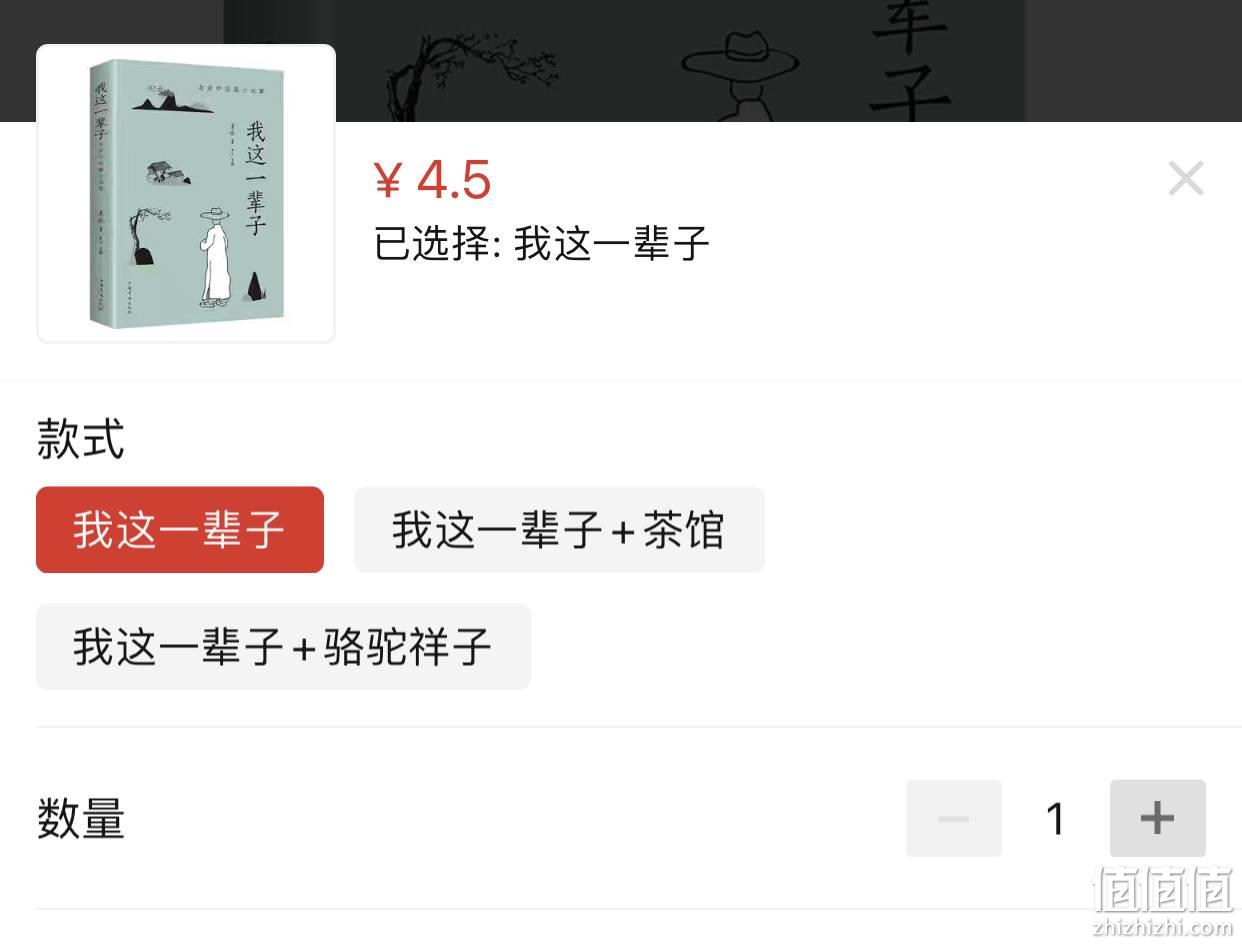Decrease quantity with the minus button
The image size is (1242, 945).
click(x=954, y=818)
